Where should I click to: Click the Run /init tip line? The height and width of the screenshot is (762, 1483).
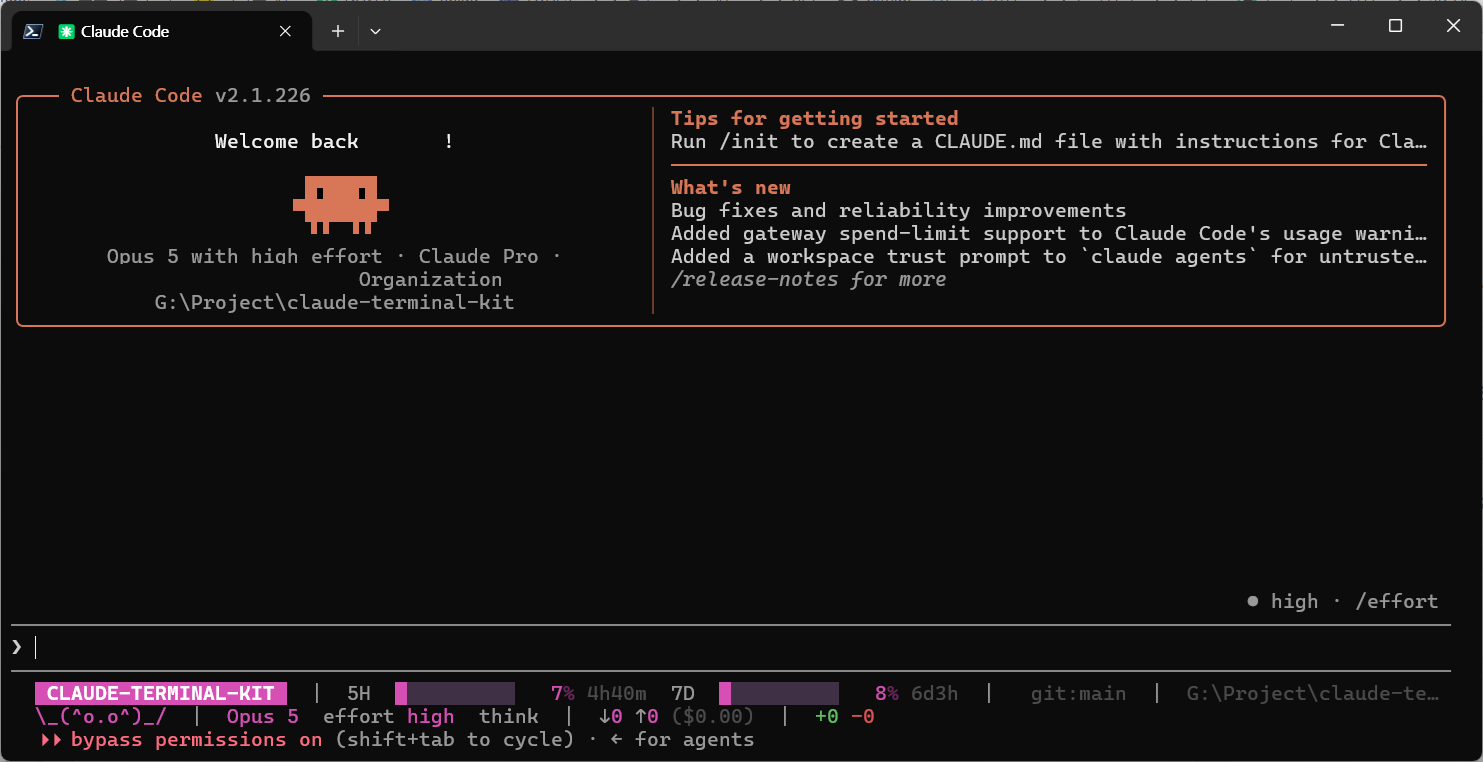coord(1049,141)
